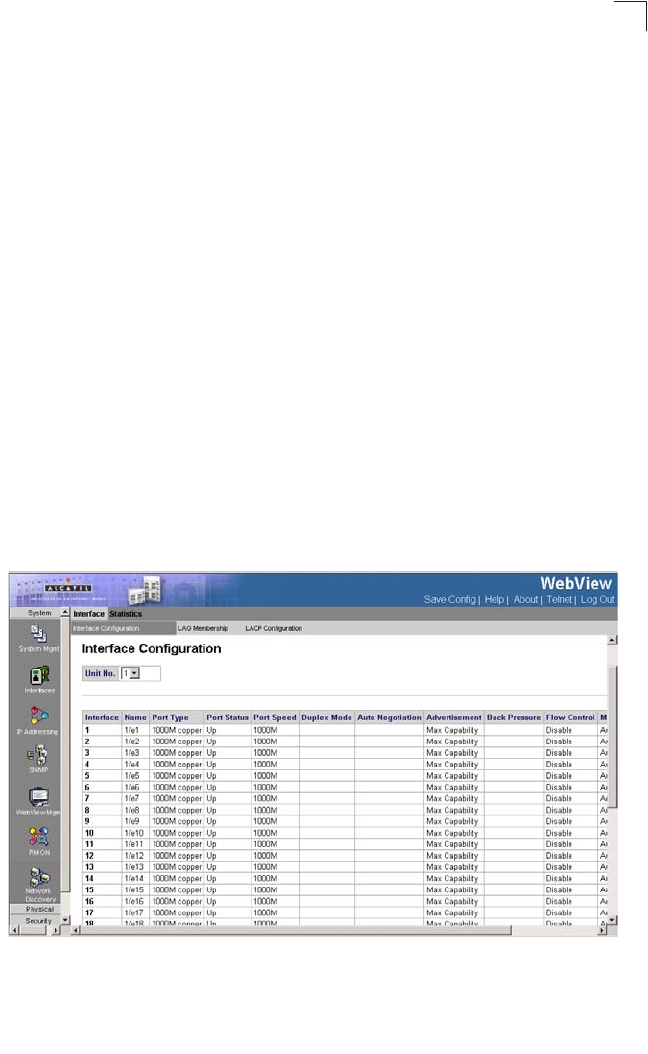This screenshot has width=648, height=1054.
Task: Click the main pane horizontal scroll right arrow
Action: [x=603, y=930]
